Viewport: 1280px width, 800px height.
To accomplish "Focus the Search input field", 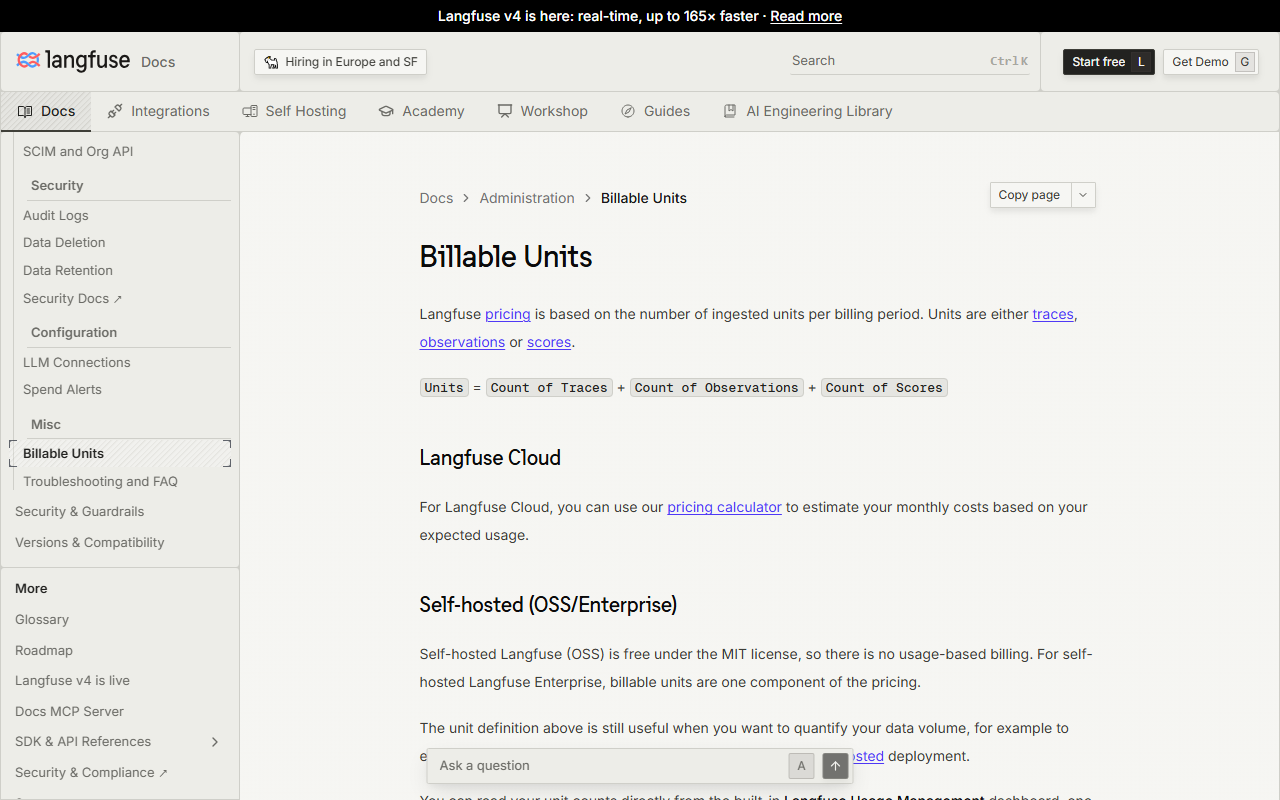I will pyautogui.click(x=909, y=61).
